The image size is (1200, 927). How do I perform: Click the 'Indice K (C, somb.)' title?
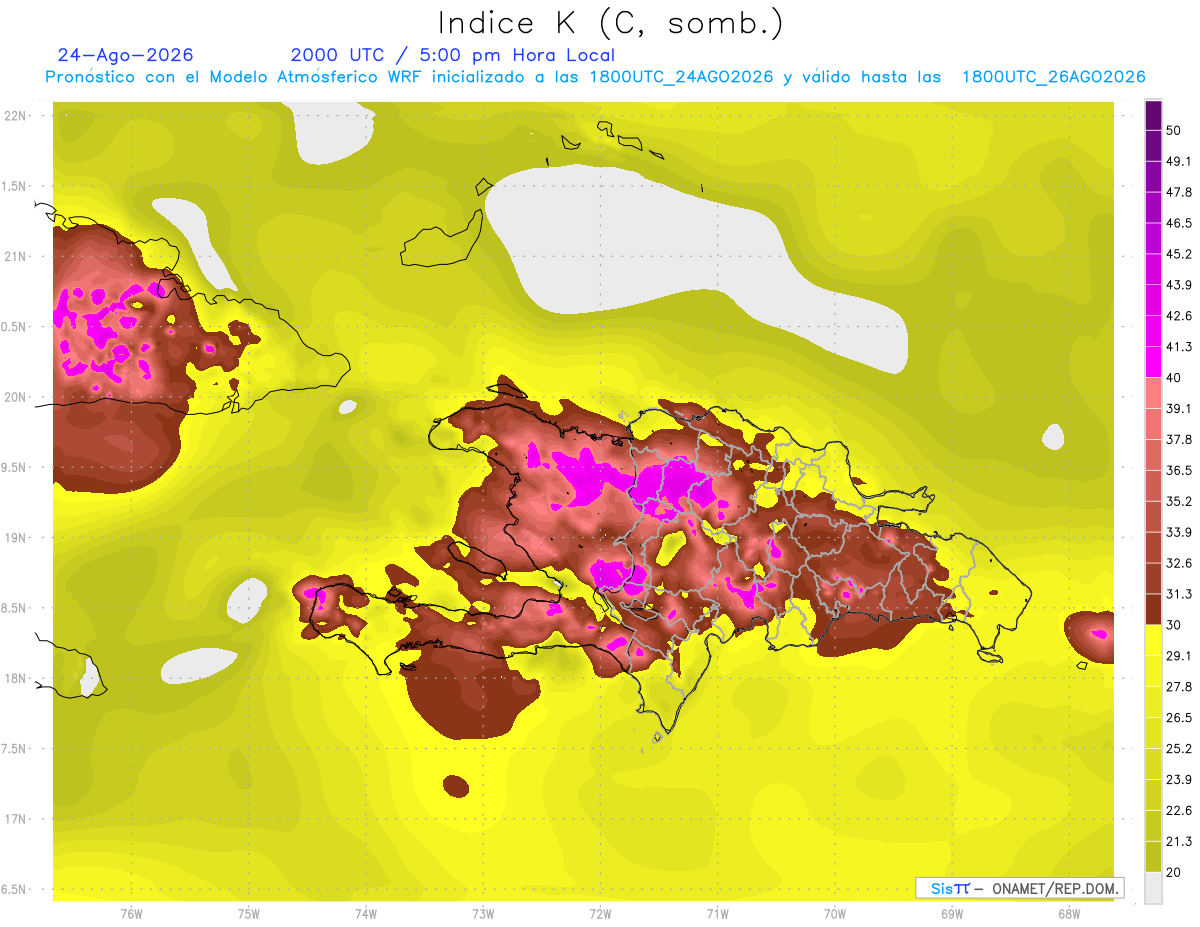610,23
